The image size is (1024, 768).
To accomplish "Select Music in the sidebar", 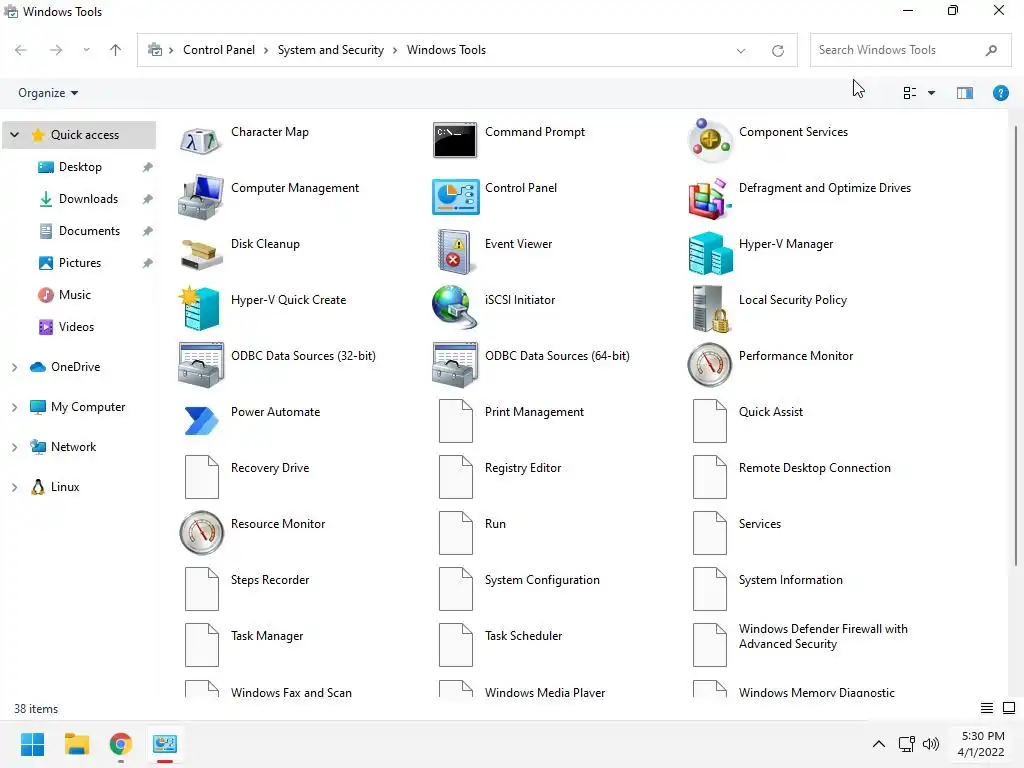I will [x=74, y=295].
